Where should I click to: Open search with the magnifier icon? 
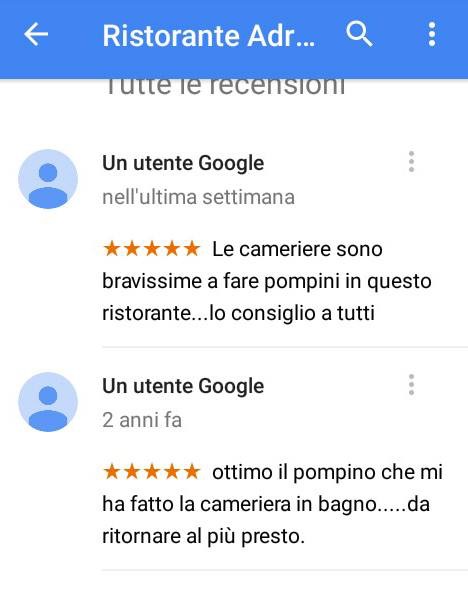(359, 34)
